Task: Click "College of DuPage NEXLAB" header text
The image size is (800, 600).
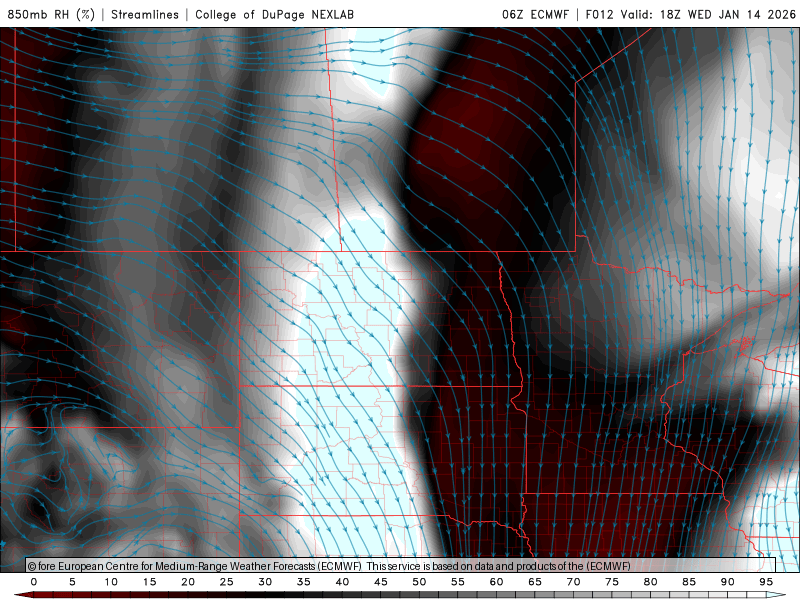Action: tap(274, 14)
